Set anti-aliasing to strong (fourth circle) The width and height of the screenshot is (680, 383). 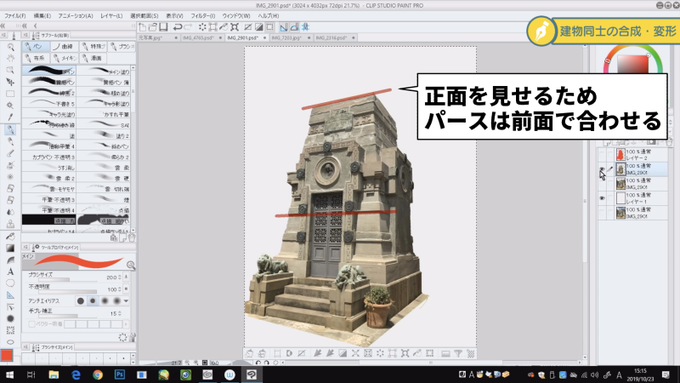117,301
